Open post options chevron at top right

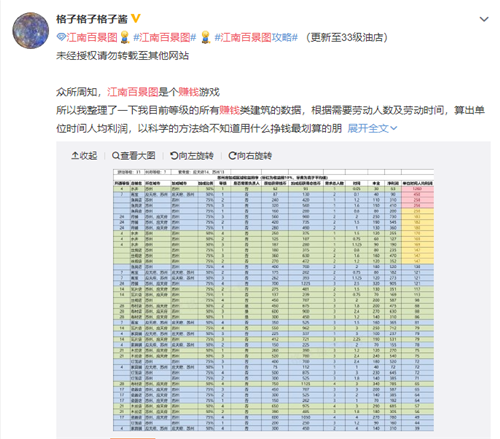coord(484,19)
